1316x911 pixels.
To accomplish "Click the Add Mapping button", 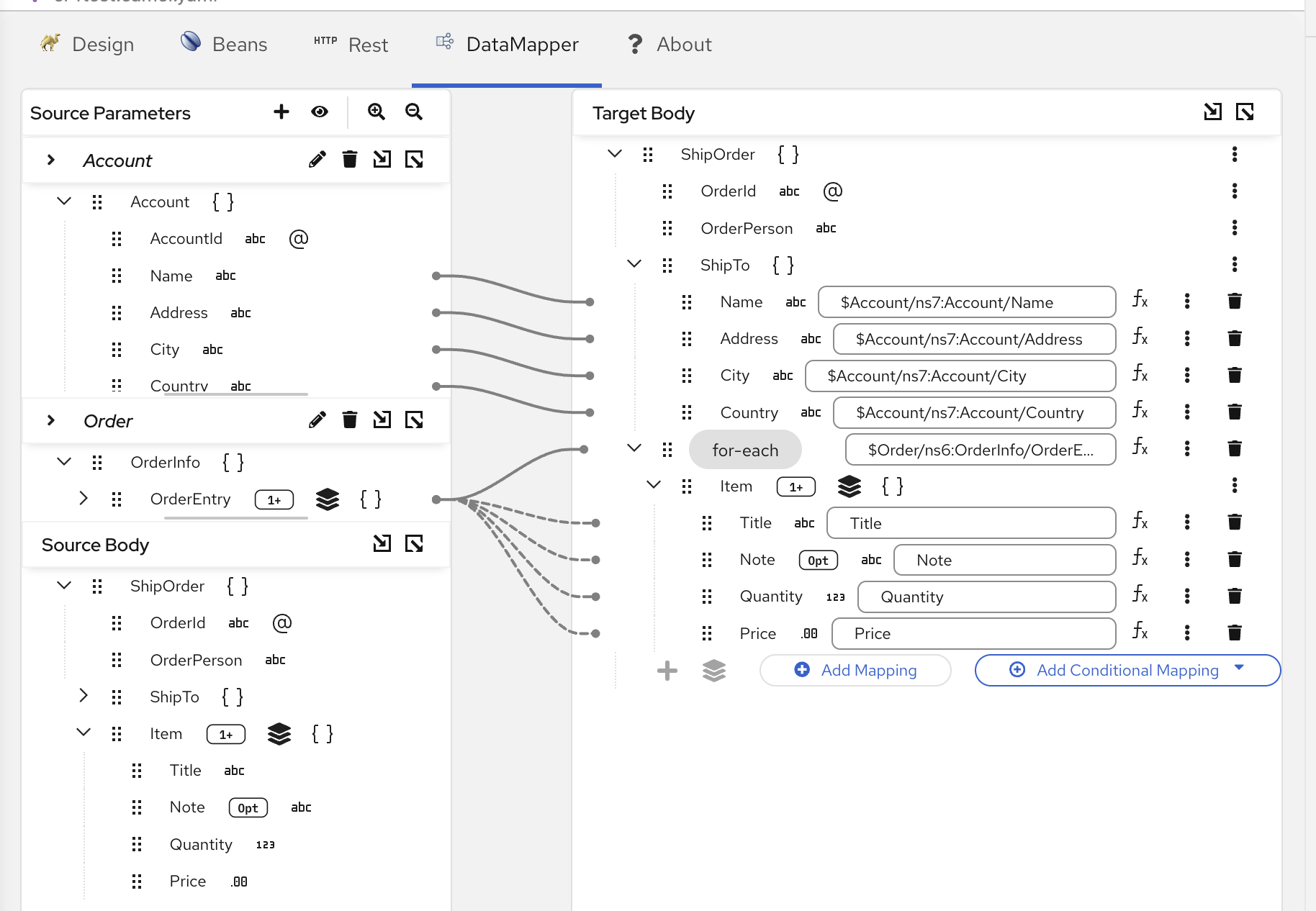I will [x=855, y=670].
